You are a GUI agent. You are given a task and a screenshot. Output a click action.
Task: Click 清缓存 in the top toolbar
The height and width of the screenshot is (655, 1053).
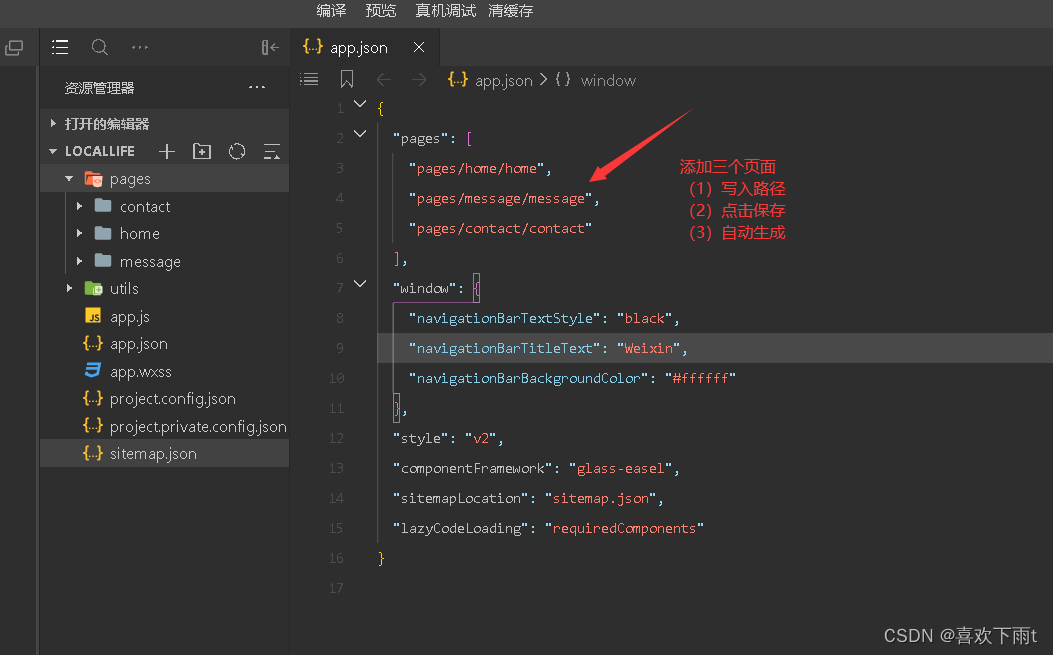point(511,11)
